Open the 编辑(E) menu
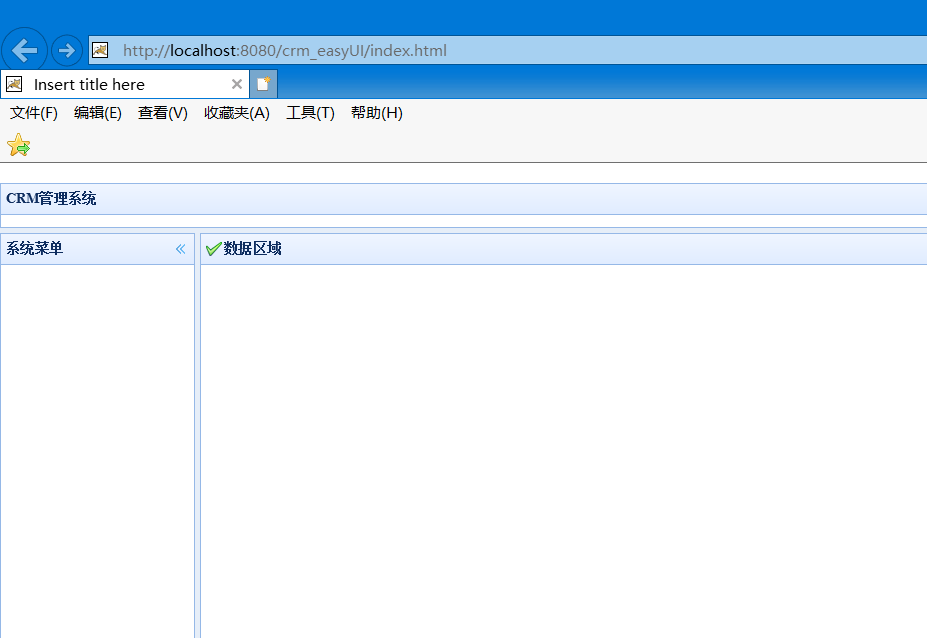 coord(97,113)
